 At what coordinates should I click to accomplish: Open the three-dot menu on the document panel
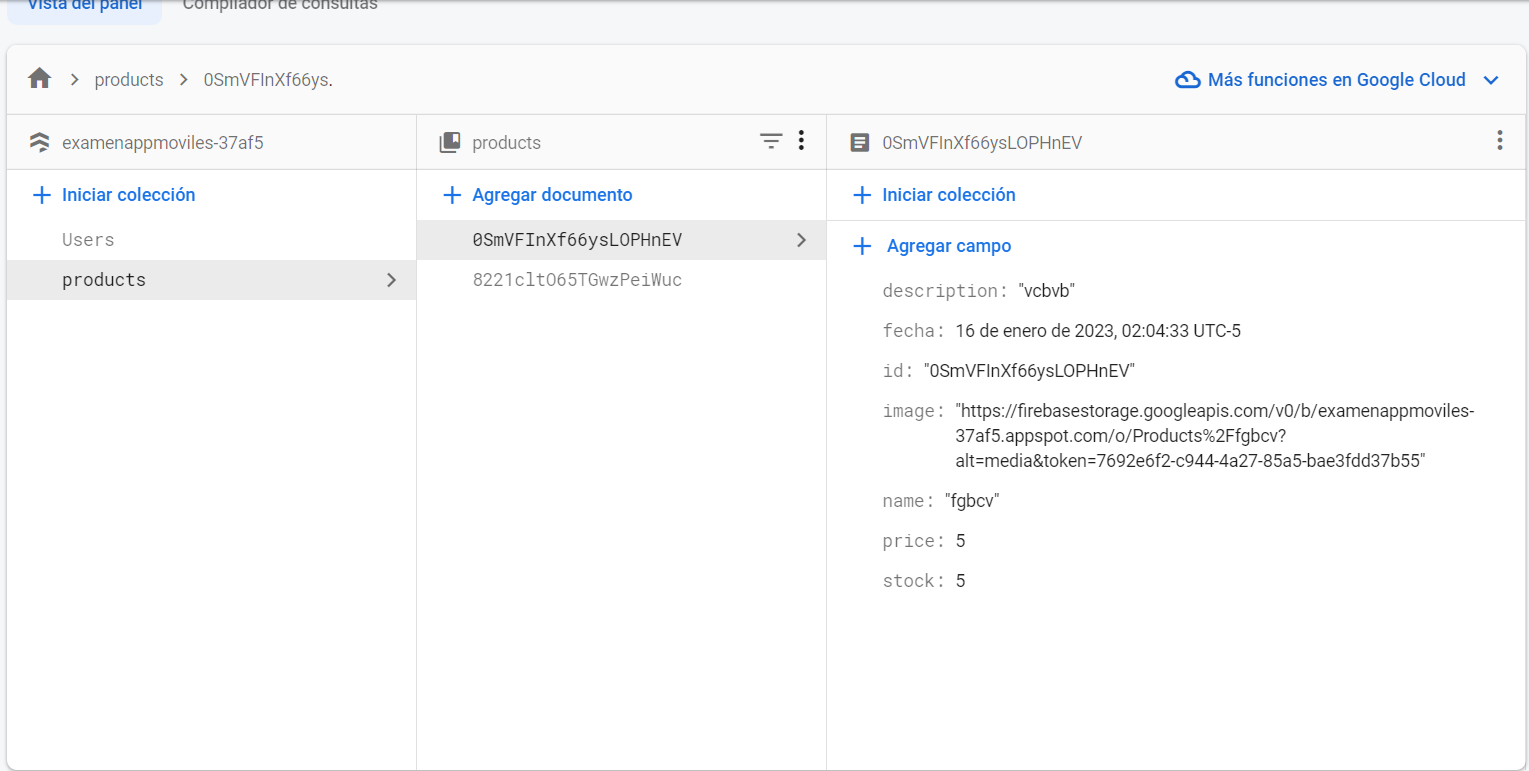point(1499,141)
